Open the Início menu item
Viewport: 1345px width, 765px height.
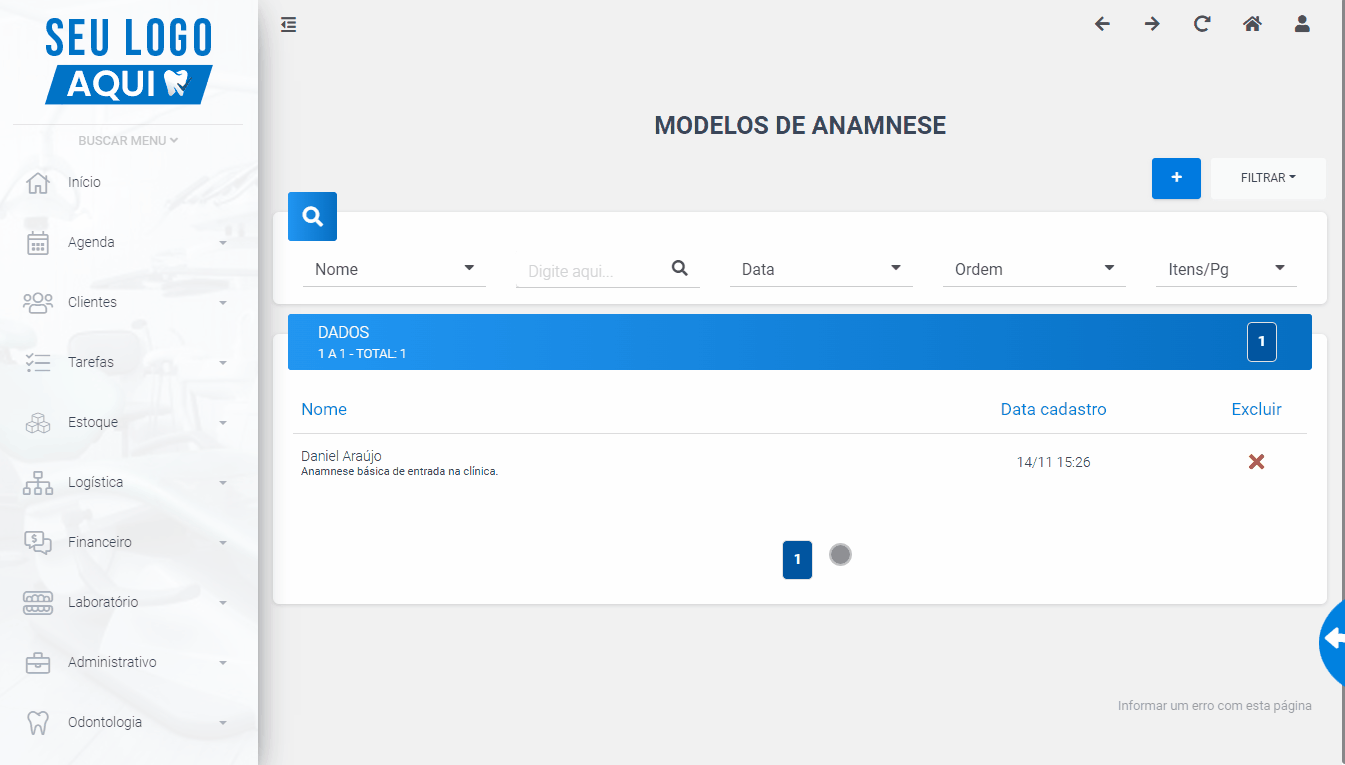point(84,182)
